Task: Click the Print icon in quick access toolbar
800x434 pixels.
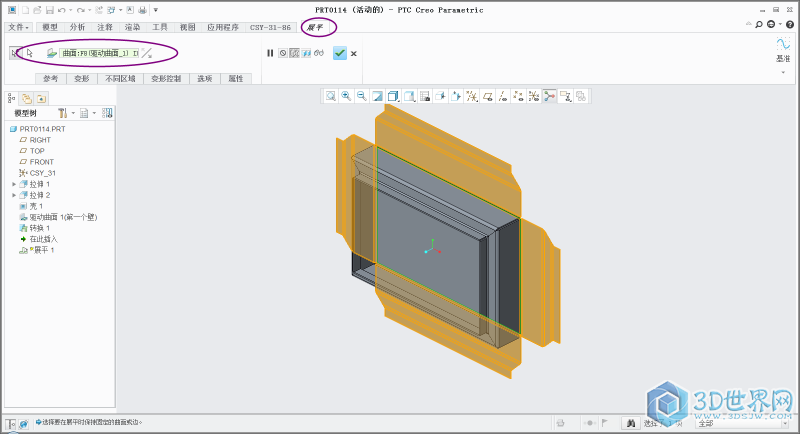Action: [142, 10]
